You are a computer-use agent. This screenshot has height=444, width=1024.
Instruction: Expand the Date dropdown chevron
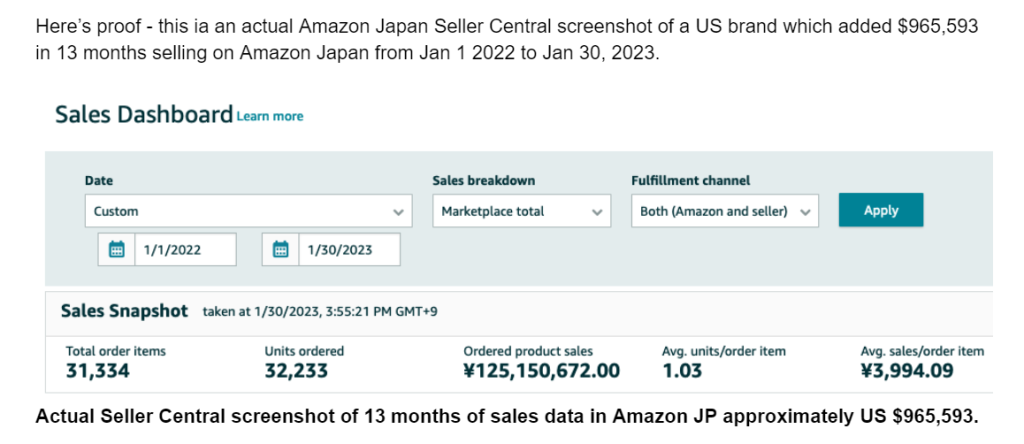pos(398,212)
